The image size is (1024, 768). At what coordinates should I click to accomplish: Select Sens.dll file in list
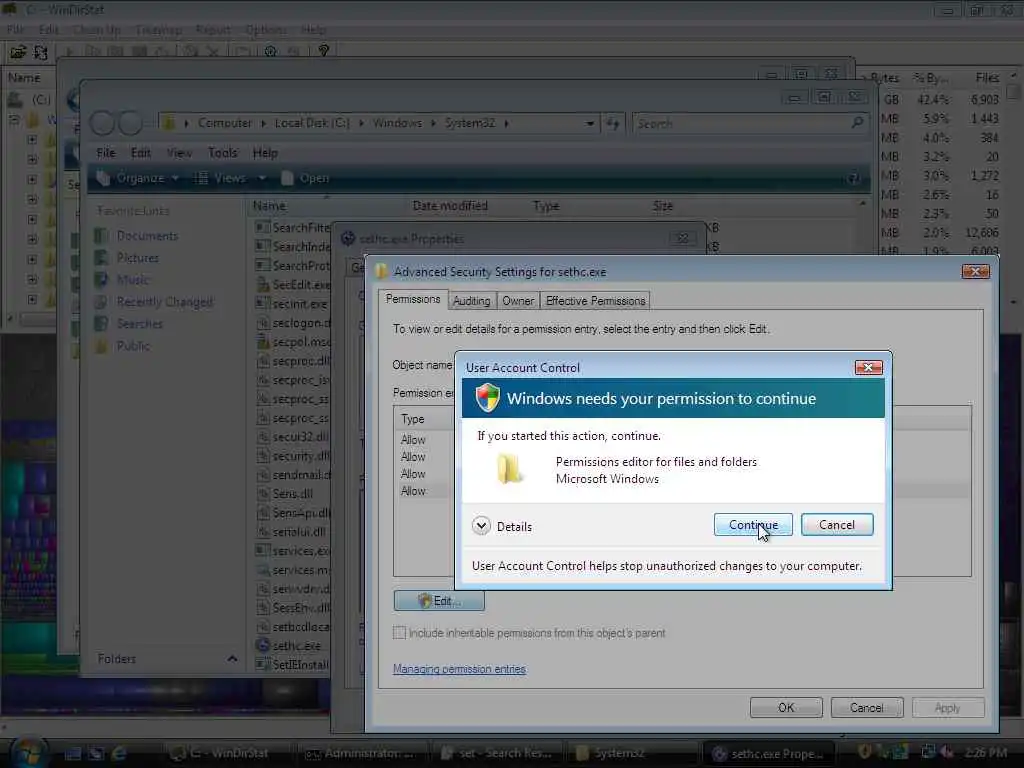(292, 494)
